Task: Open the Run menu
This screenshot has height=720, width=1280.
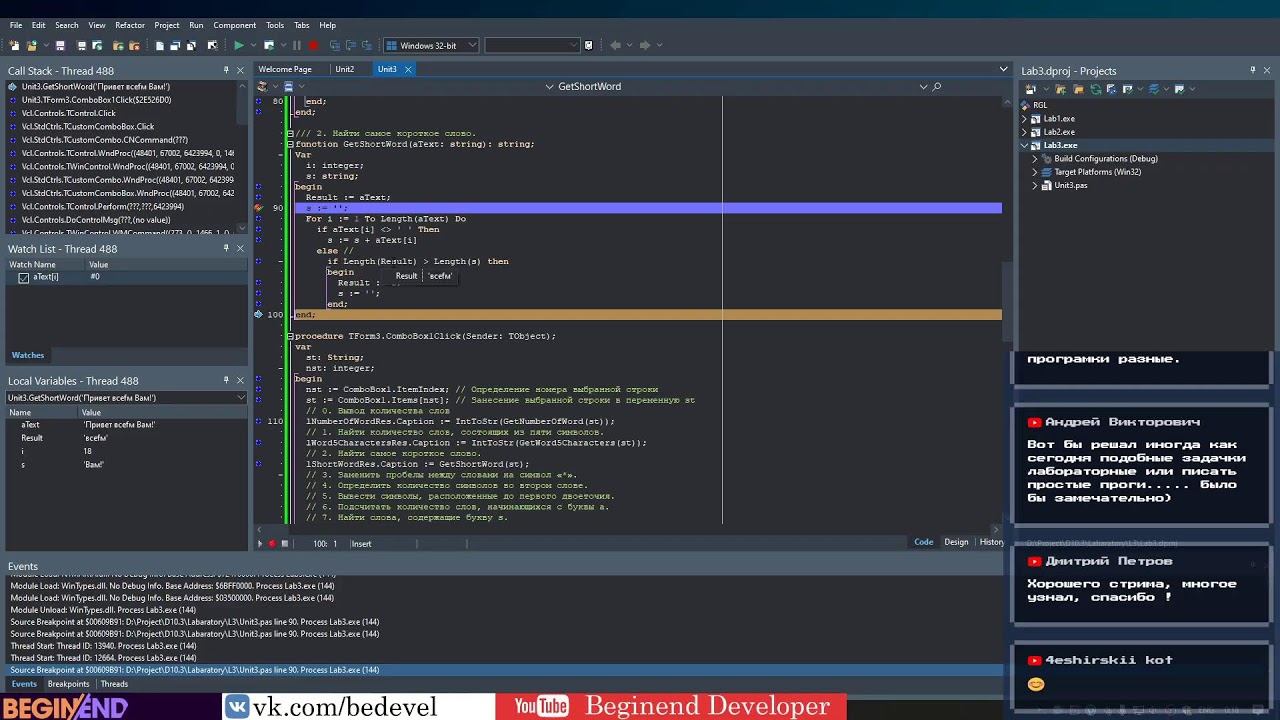Action: click(196, 25)
